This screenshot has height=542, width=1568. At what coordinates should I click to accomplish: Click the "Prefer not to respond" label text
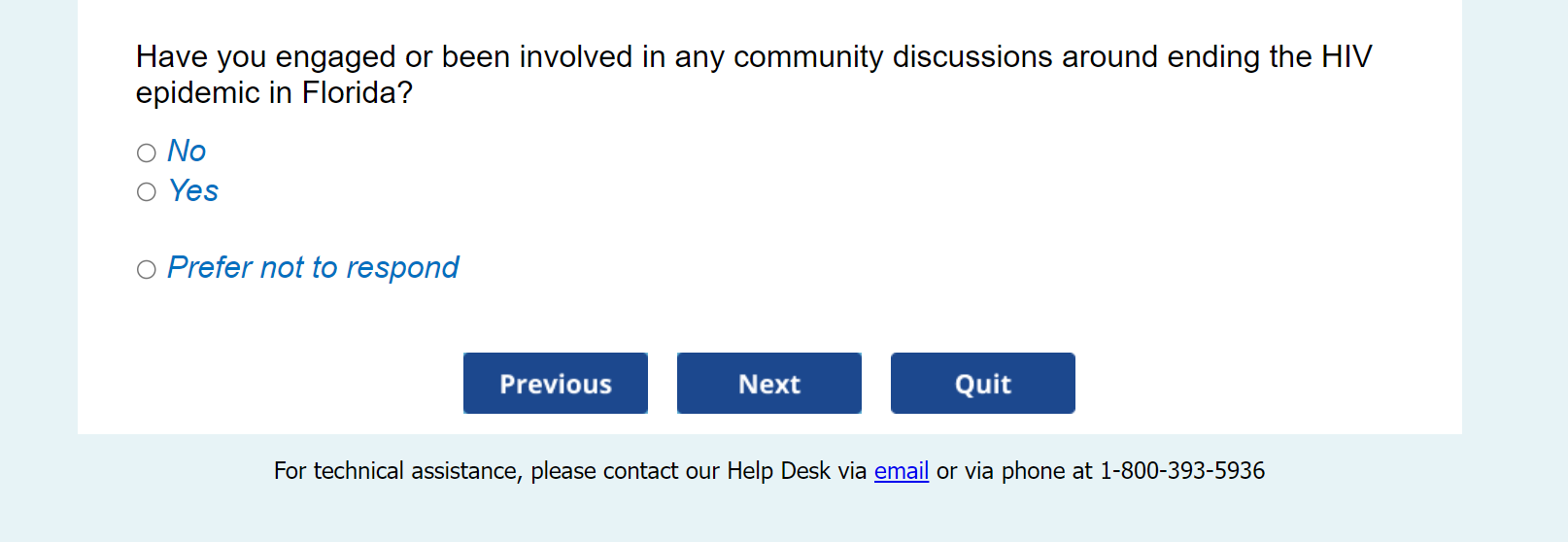(313, 267)
